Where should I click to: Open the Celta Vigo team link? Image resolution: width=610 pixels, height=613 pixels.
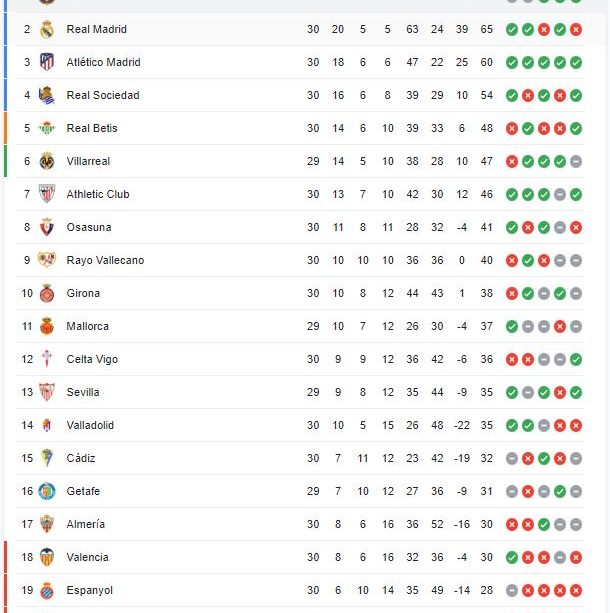pos(92,359)
